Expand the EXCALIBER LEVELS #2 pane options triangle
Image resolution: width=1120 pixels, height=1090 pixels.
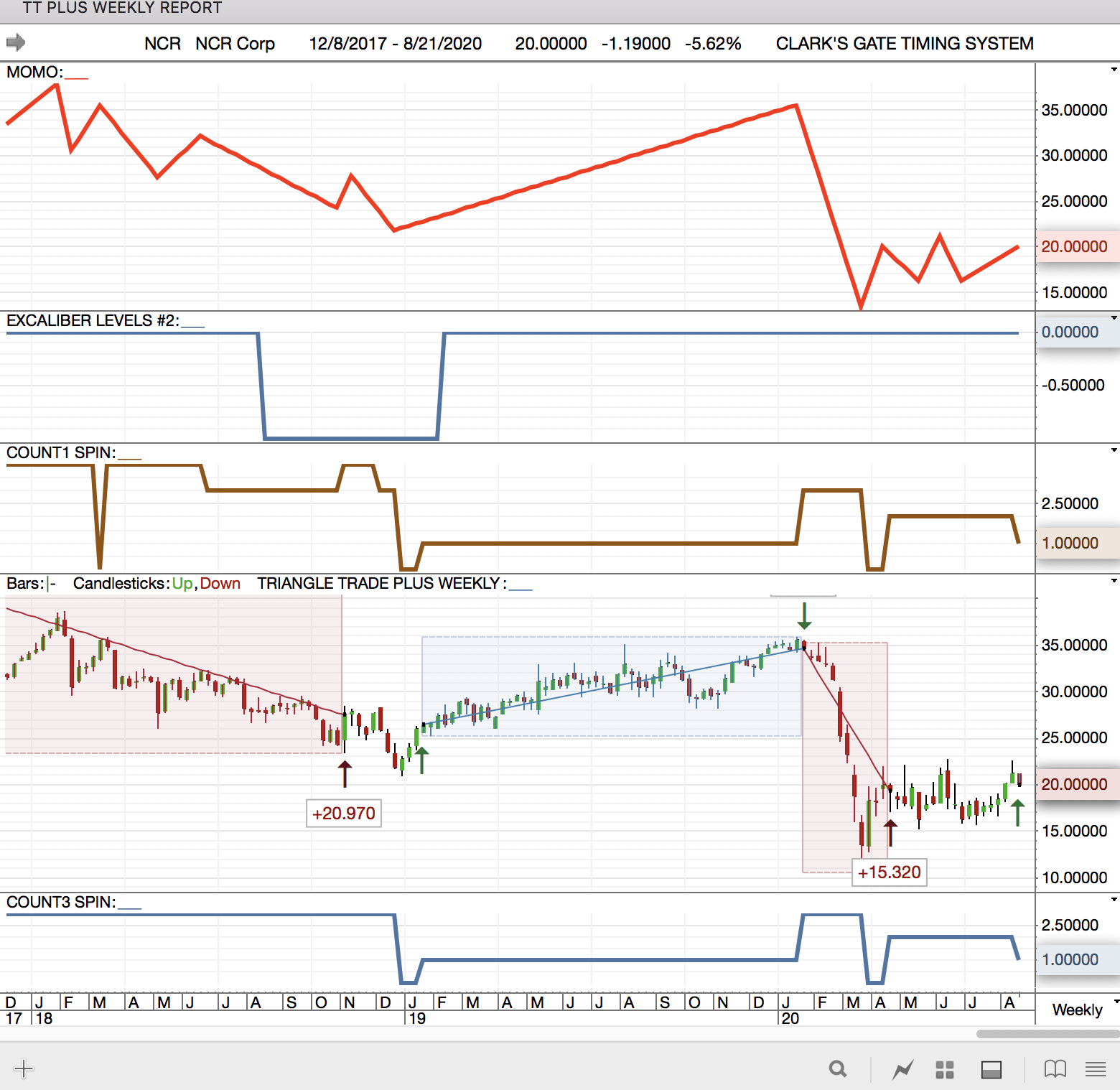(x=1114, y=317)
